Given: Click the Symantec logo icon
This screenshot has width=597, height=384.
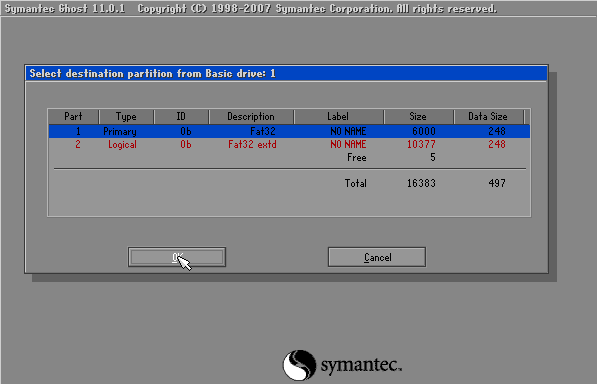Looking at the screenshot, I should coord(299,365).
